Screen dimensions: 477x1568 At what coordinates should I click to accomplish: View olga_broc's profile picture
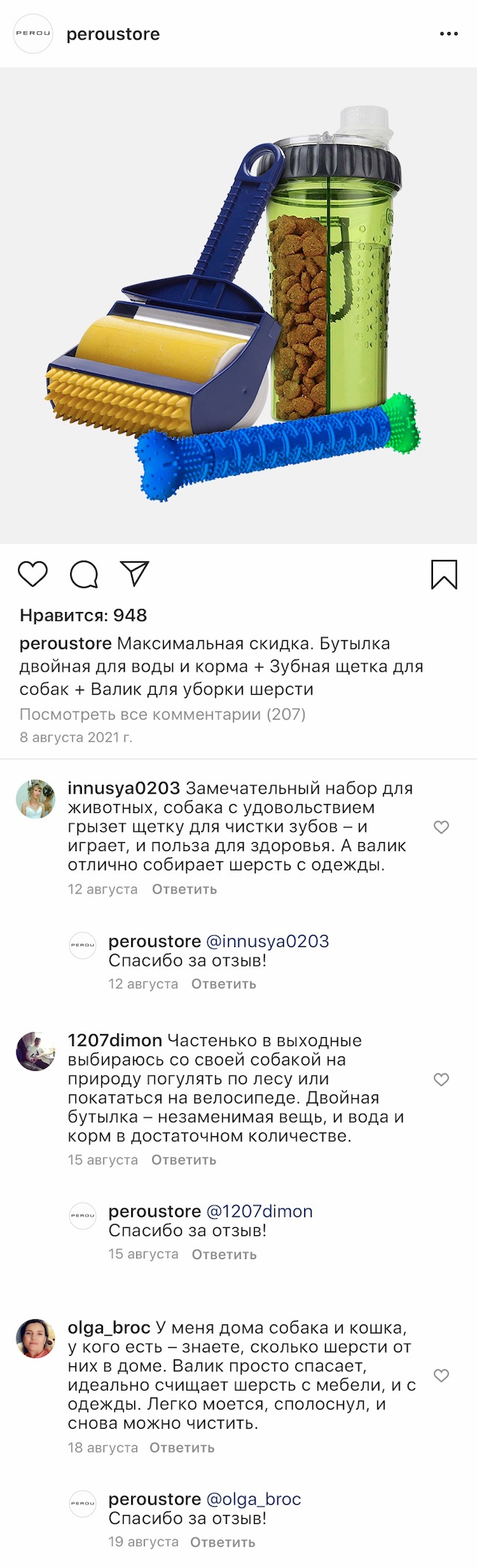pyautogui.click(x=36, y=1339)
